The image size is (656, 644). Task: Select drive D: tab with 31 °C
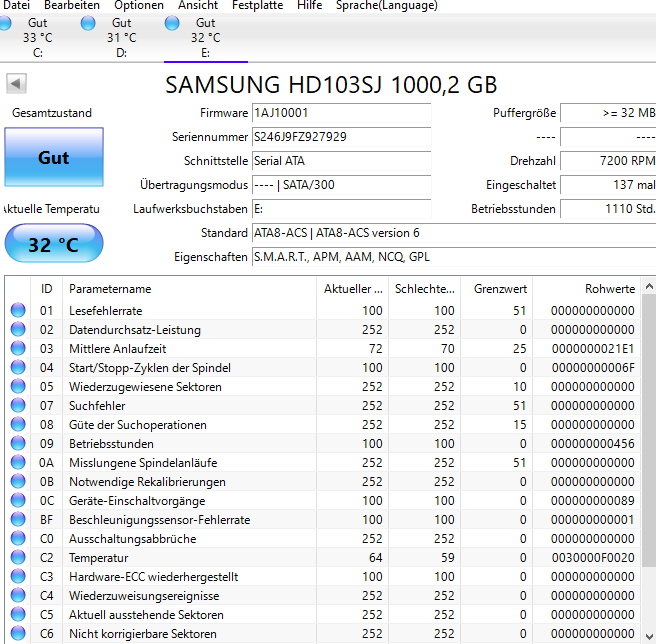click(x=121, y=38)
